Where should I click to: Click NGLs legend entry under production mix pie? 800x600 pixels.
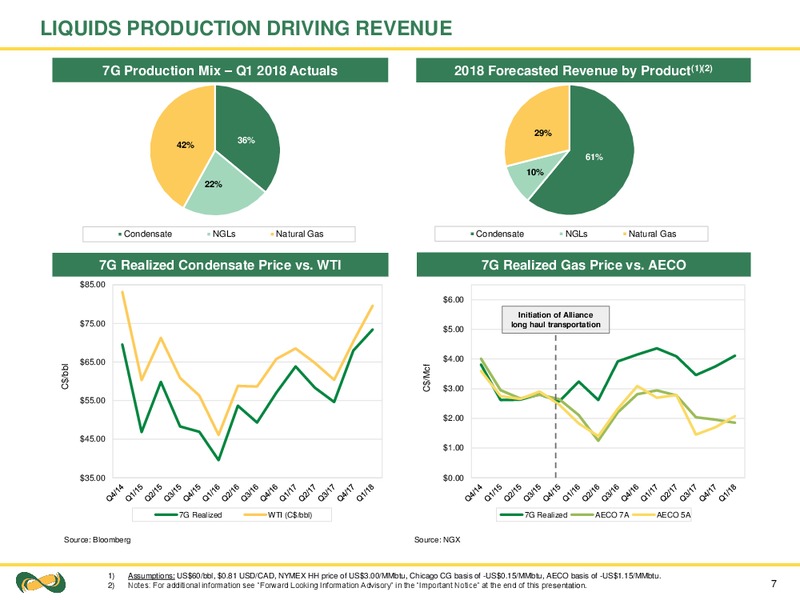[221, 234]
